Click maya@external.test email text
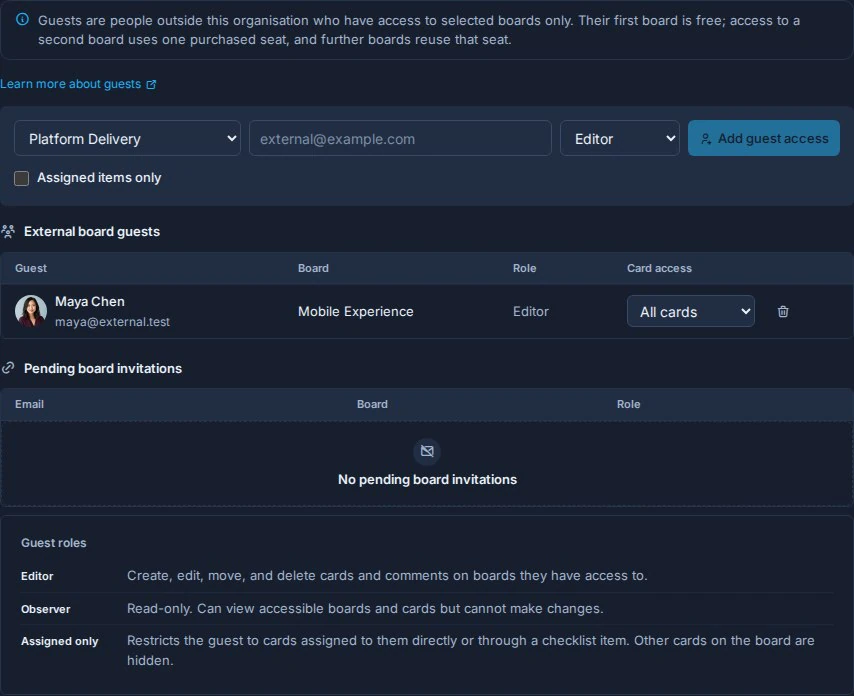Image resolution: width=854 pixels, height=696 pixels. pyautogui.click(x=112, y=322)
